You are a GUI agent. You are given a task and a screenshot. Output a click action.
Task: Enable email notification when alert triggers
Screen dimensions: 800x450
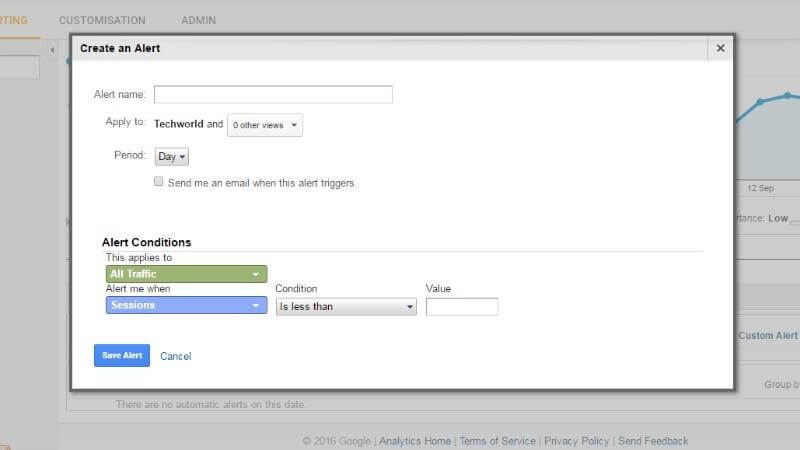click(159, 182)
